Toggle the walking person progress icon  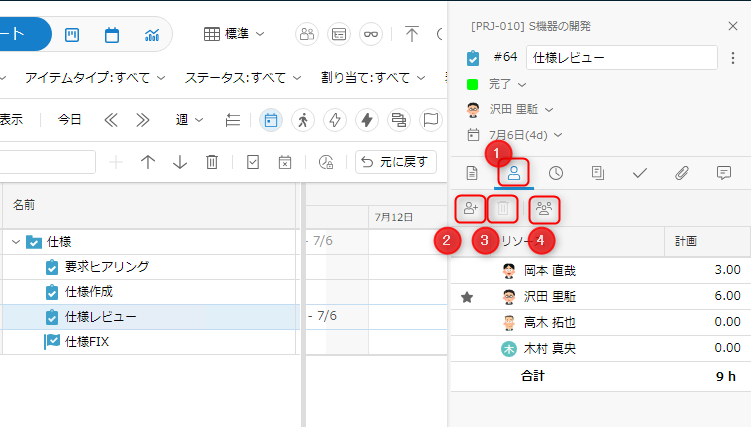click(x=303, y=120)
